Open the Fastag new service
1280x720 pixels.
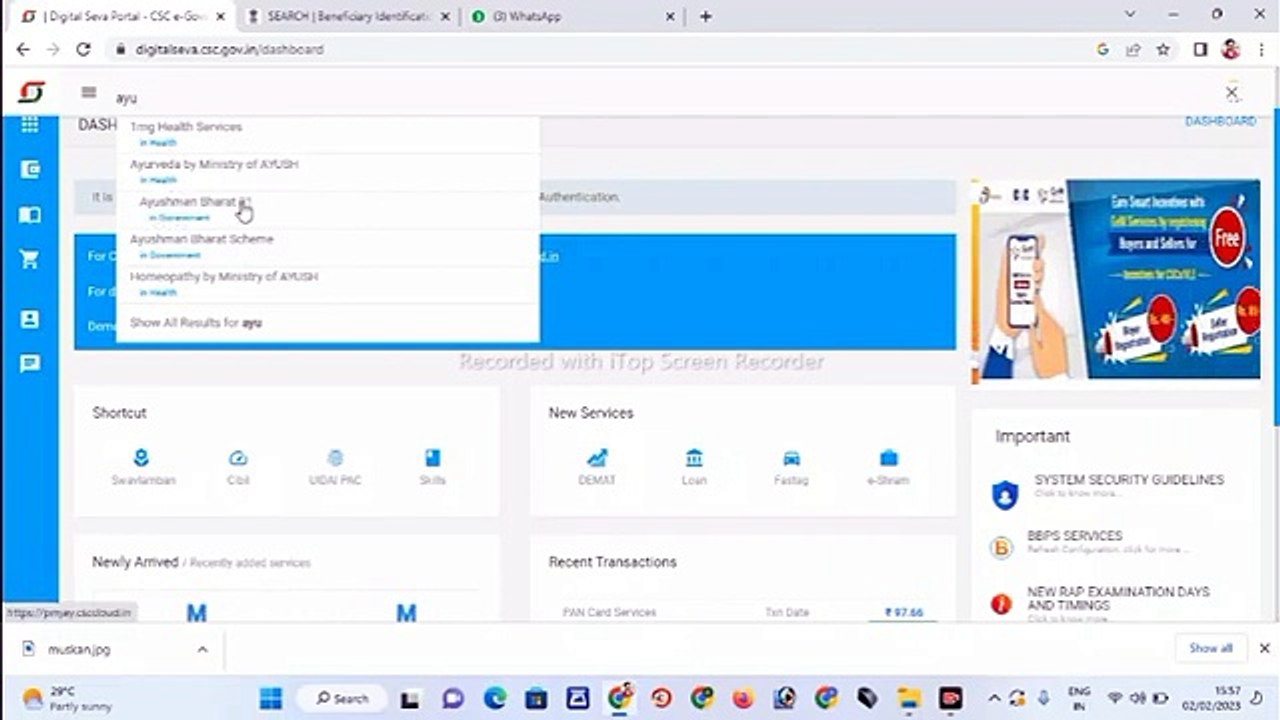point(791,467)
